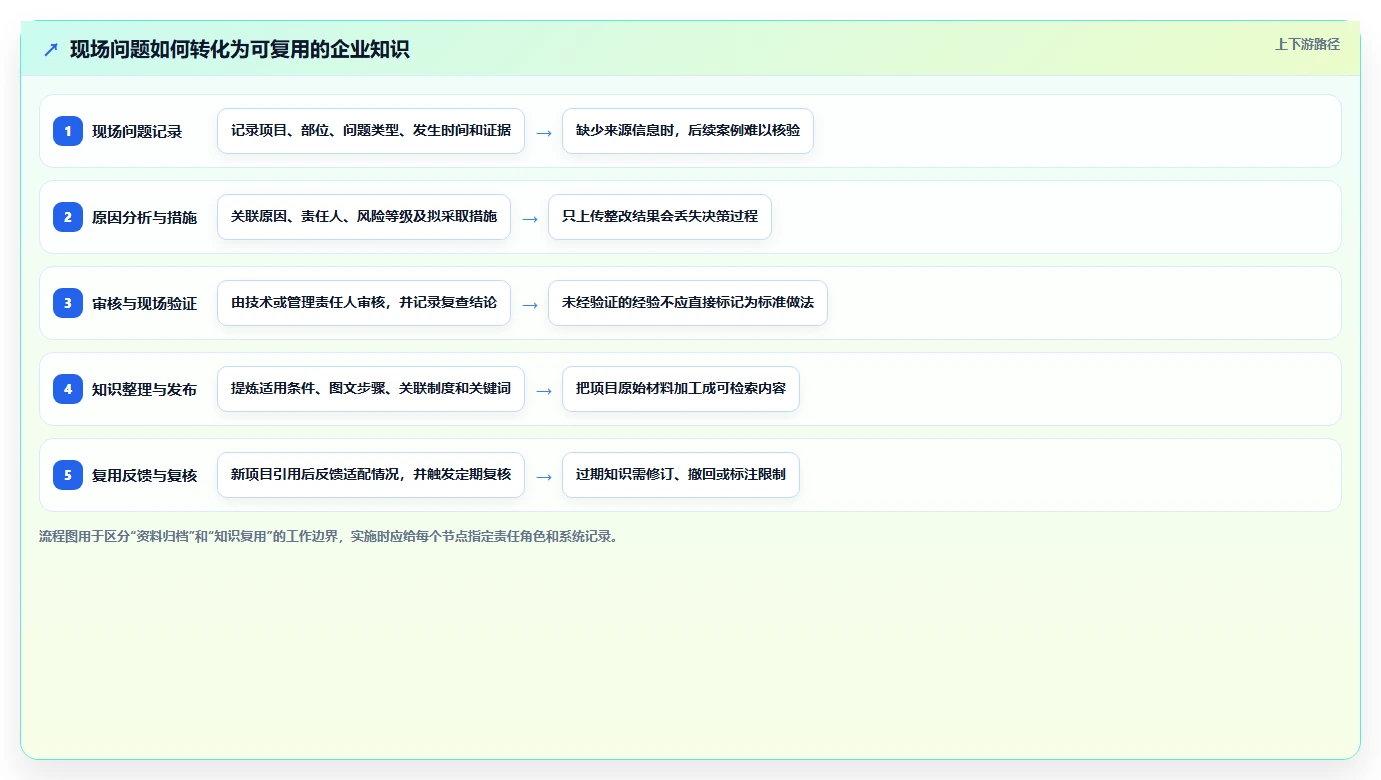Click the box 记录项目、部位、问题类型、发生时间和证据

[x=371, y=131]
